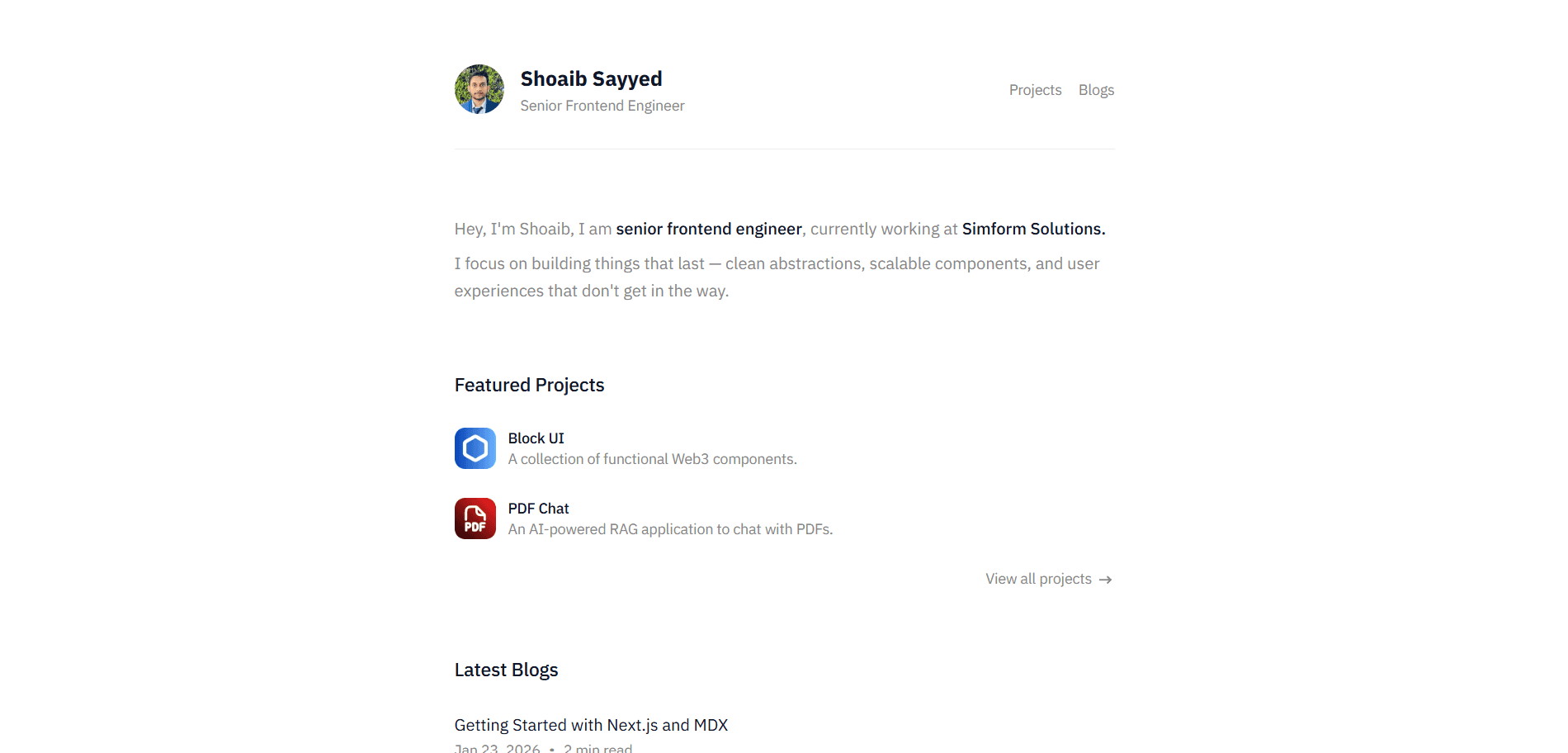This screenshot has height=753, width=1568.
Task: Click the Jan 23, 2026 blog date
Action: click(x=496, y=748)
